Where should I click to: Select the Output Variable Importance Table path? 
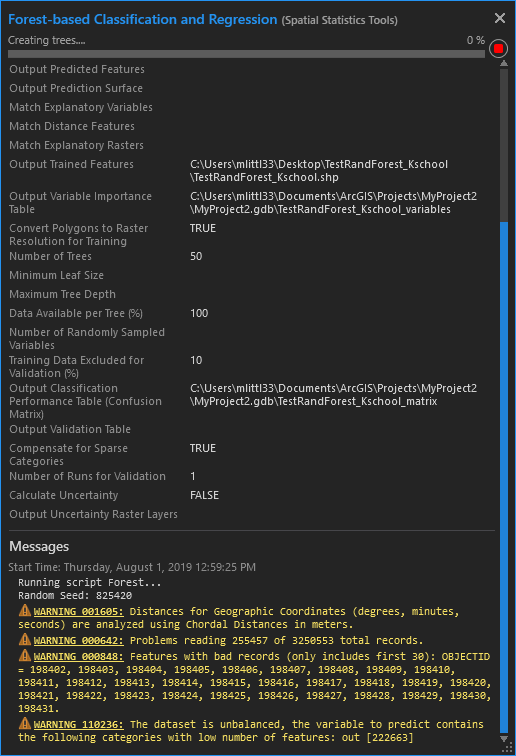pos(333,202)
